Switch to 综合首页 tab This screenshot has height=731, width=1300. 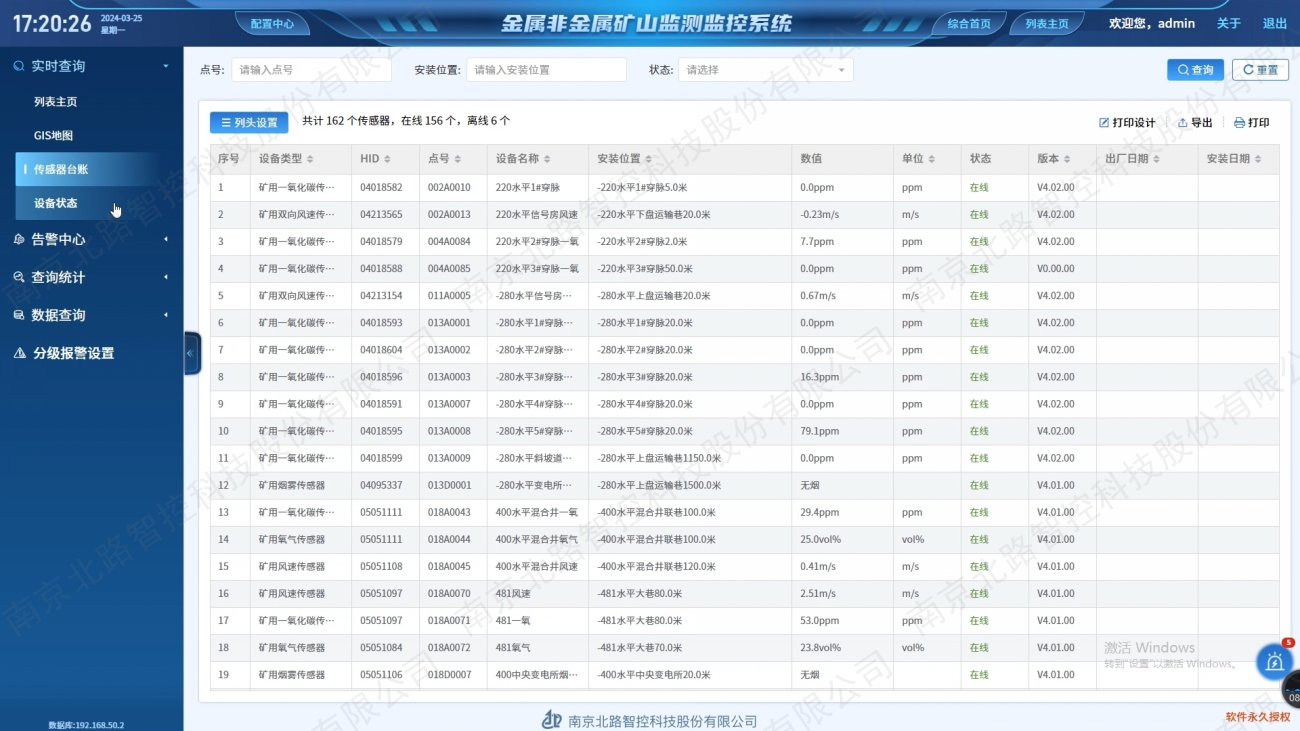[968, 24]
